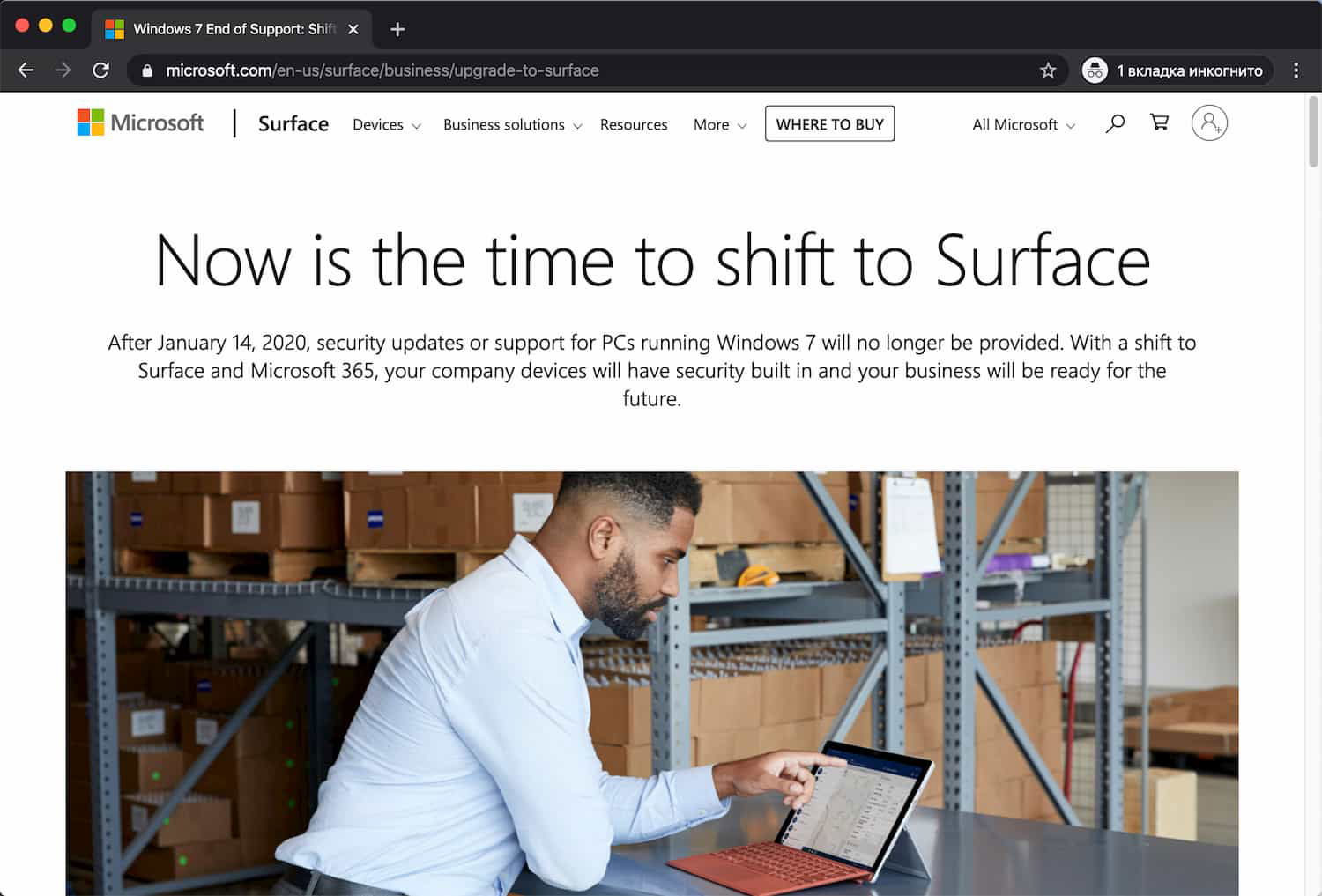Open a new tab with plus icon
The image size is (1322, 896).
[397, 29]
